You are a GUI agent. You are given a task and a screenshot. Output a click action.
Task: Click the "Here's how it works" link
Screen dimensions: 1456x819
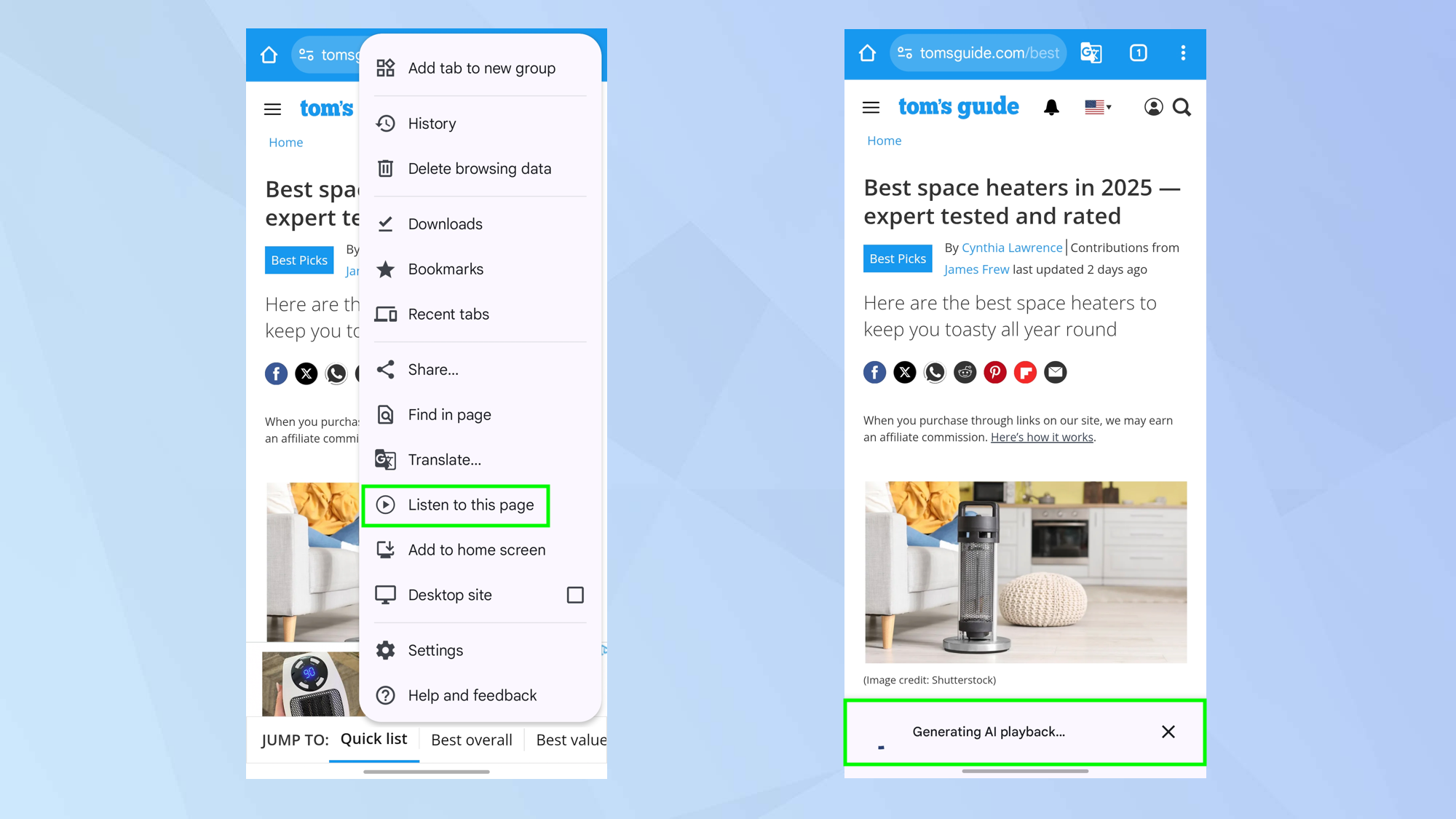(x=1041, y=437)
